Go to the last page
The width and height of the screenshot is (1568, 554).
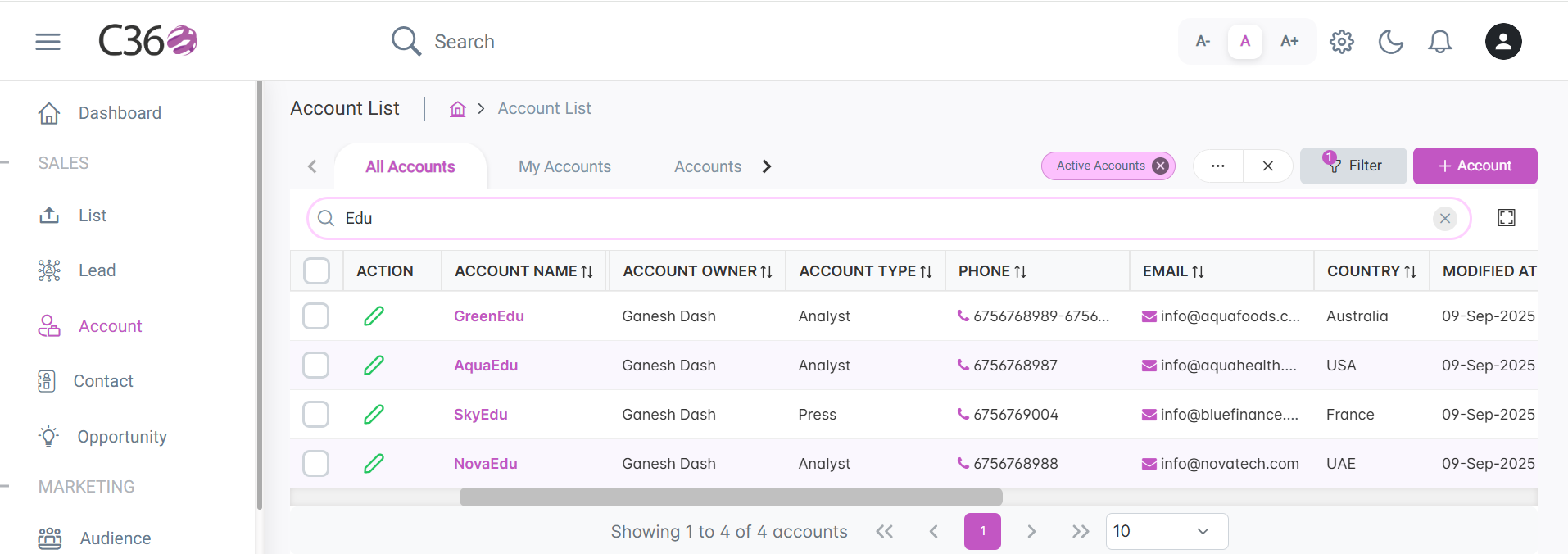pos(1081,531)
